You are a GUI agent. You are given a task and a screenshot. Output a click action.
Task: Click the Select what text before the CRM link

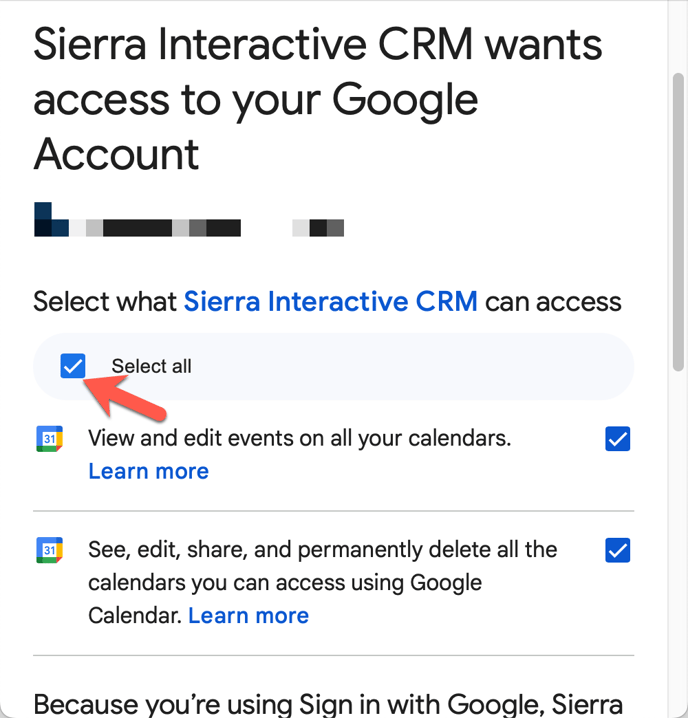[105, 301]
